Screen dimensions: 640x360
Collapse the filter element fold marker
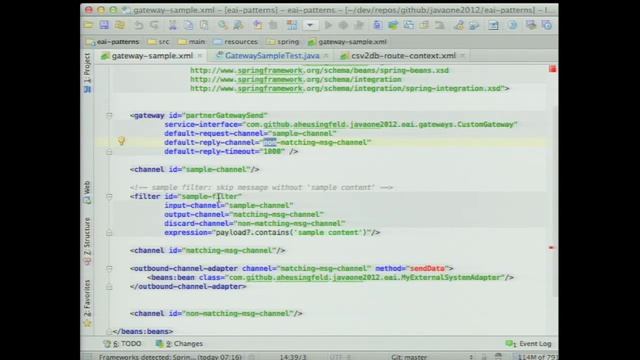click(109, 196)
